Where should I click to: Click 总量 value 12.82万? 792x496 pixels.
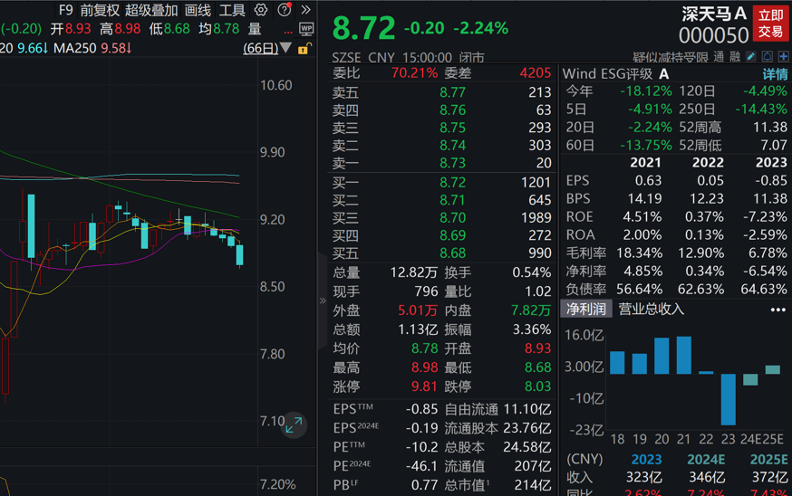[414, 273]
